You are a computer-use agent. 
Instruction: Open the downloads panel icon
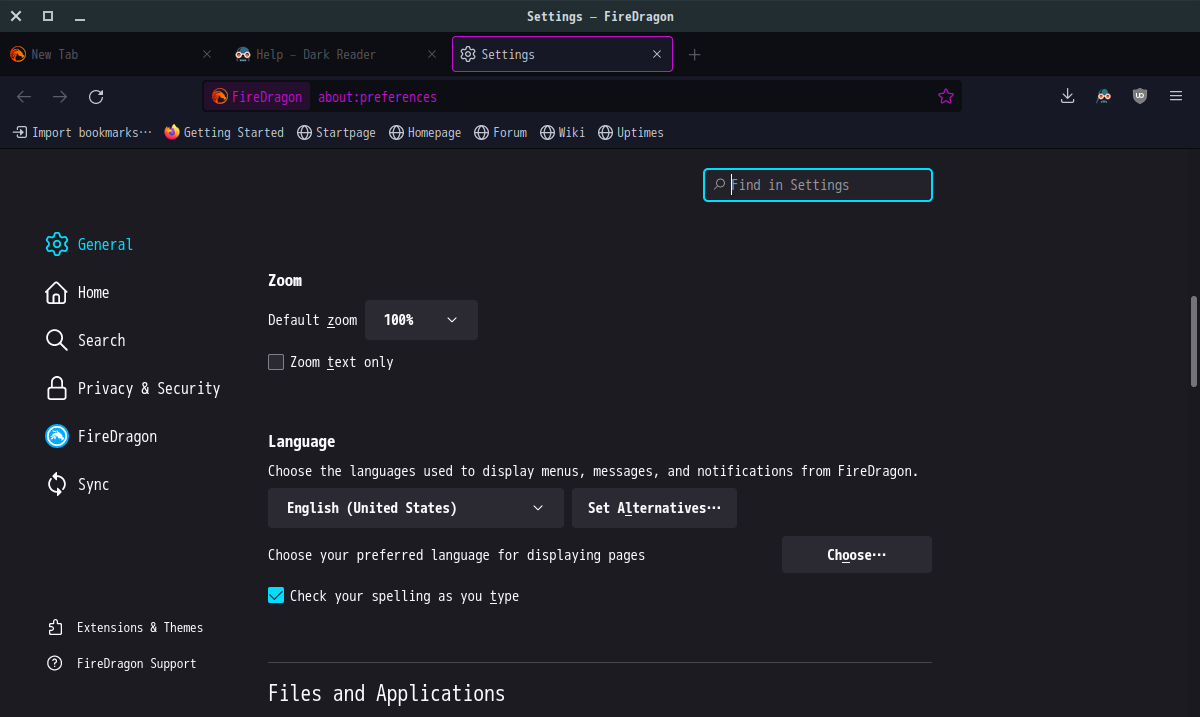(x=1068, y=96)
